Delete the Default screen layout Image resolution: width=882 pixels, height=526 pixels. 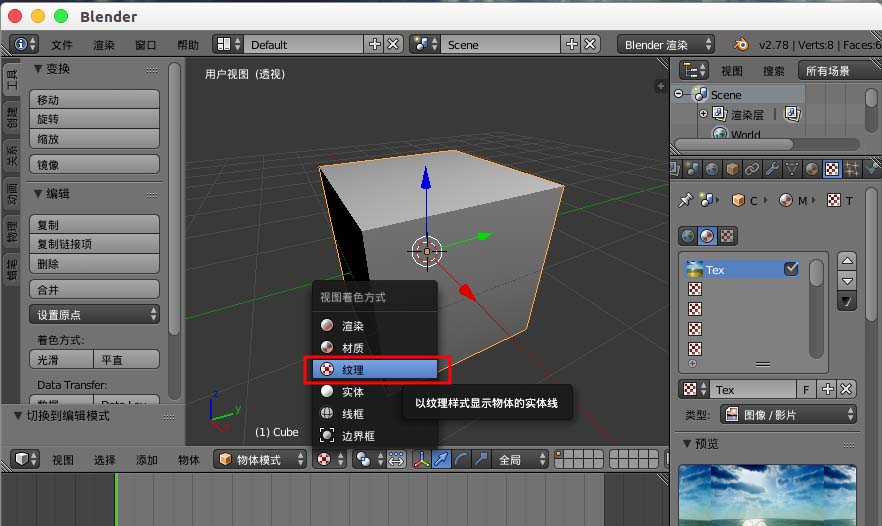click(393, 44)
